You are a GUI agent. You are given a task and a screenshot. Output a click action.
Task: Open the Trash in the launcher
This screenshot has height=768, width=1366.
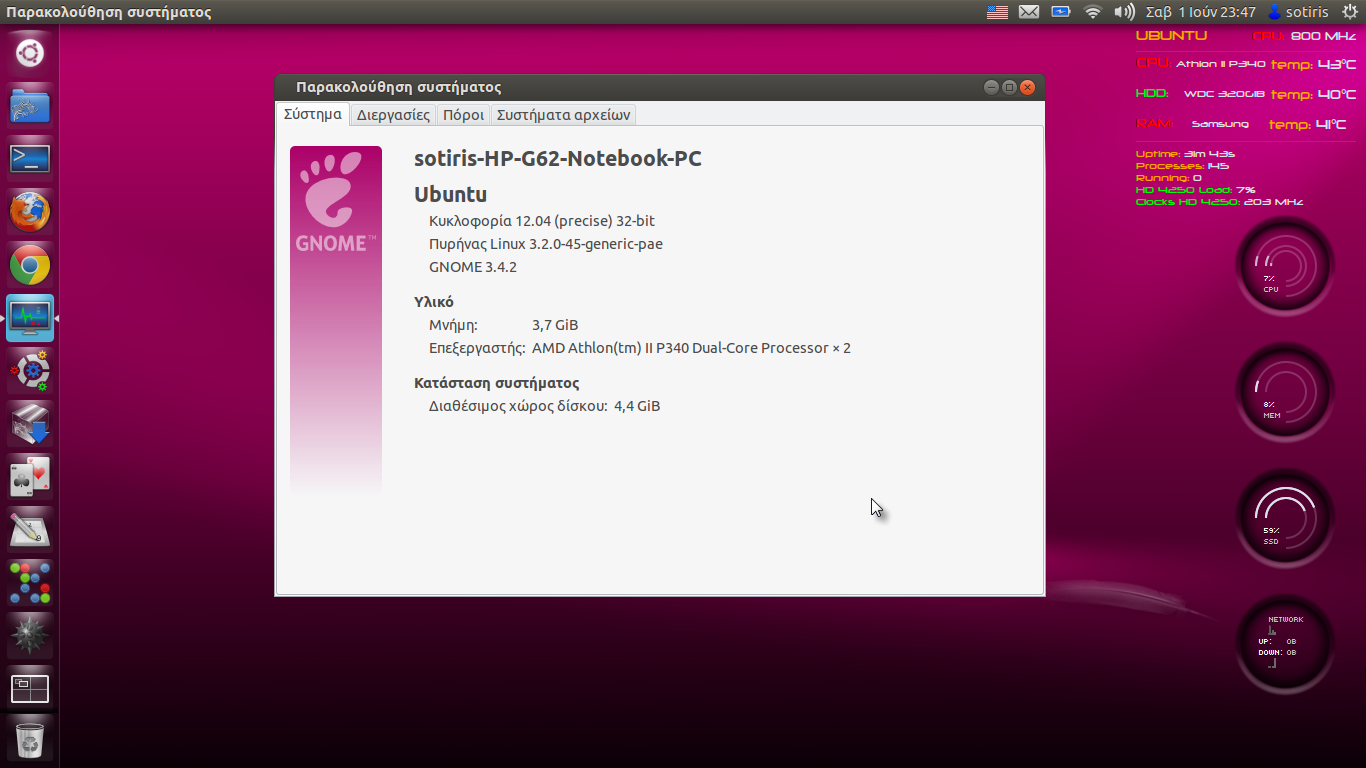[x=30, y=741]
